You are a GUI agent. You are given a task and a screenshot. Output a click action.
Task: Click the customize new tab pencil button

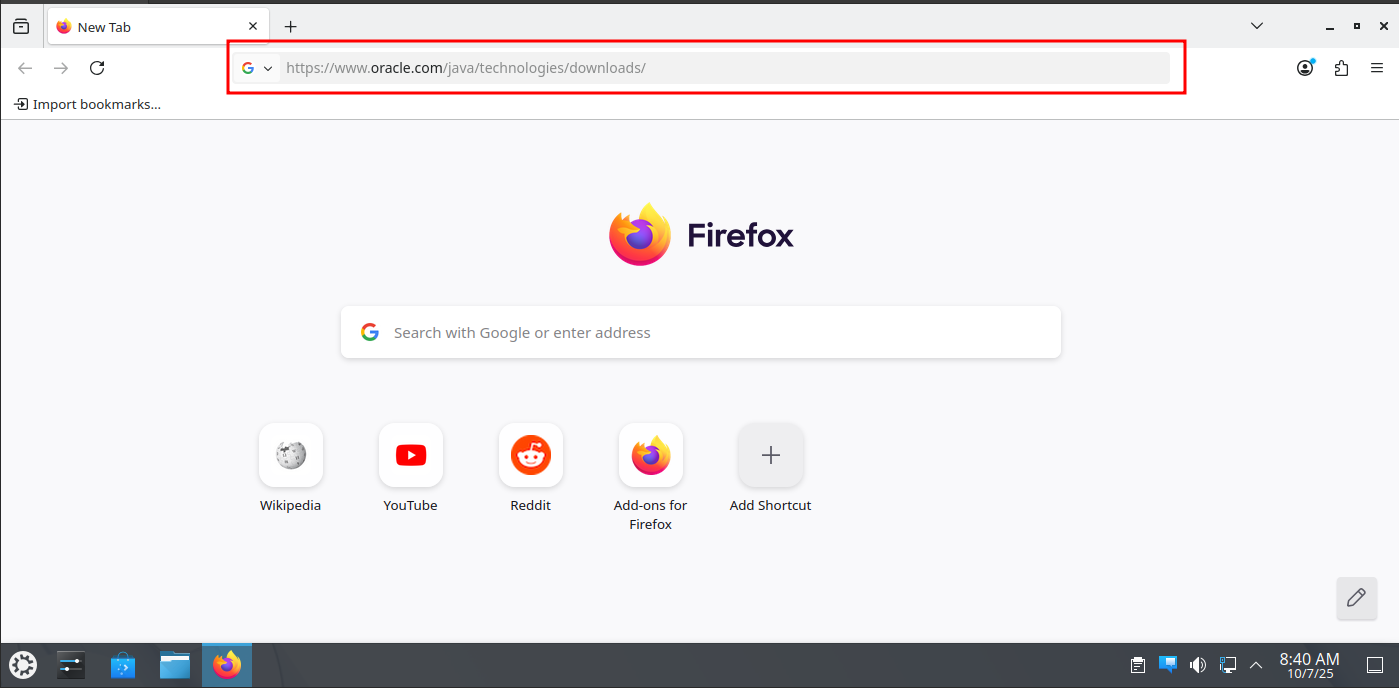tap(1356, 598)
